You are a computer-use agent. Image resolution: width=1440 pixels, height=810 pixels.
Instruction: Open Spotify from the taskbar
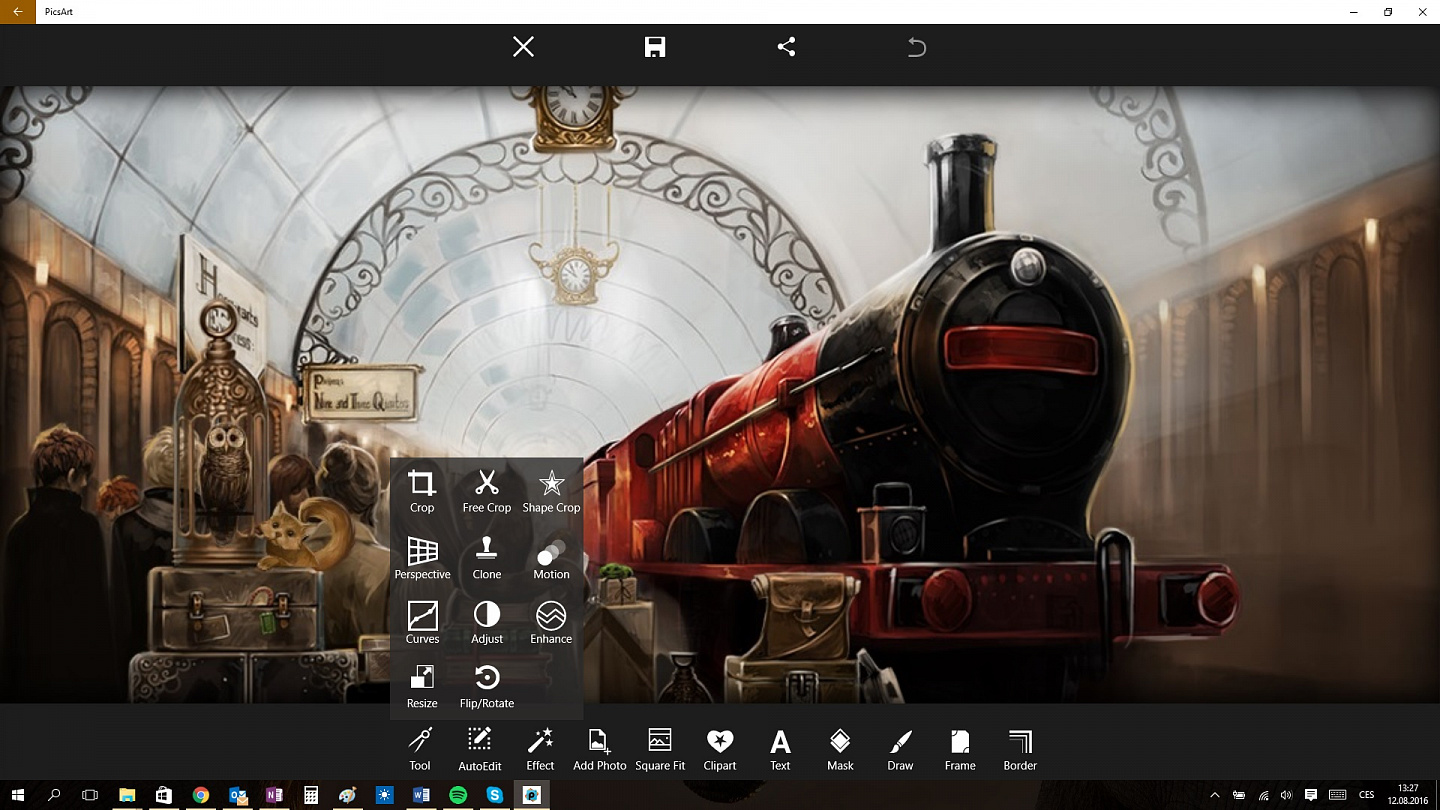tap(458, 796)
